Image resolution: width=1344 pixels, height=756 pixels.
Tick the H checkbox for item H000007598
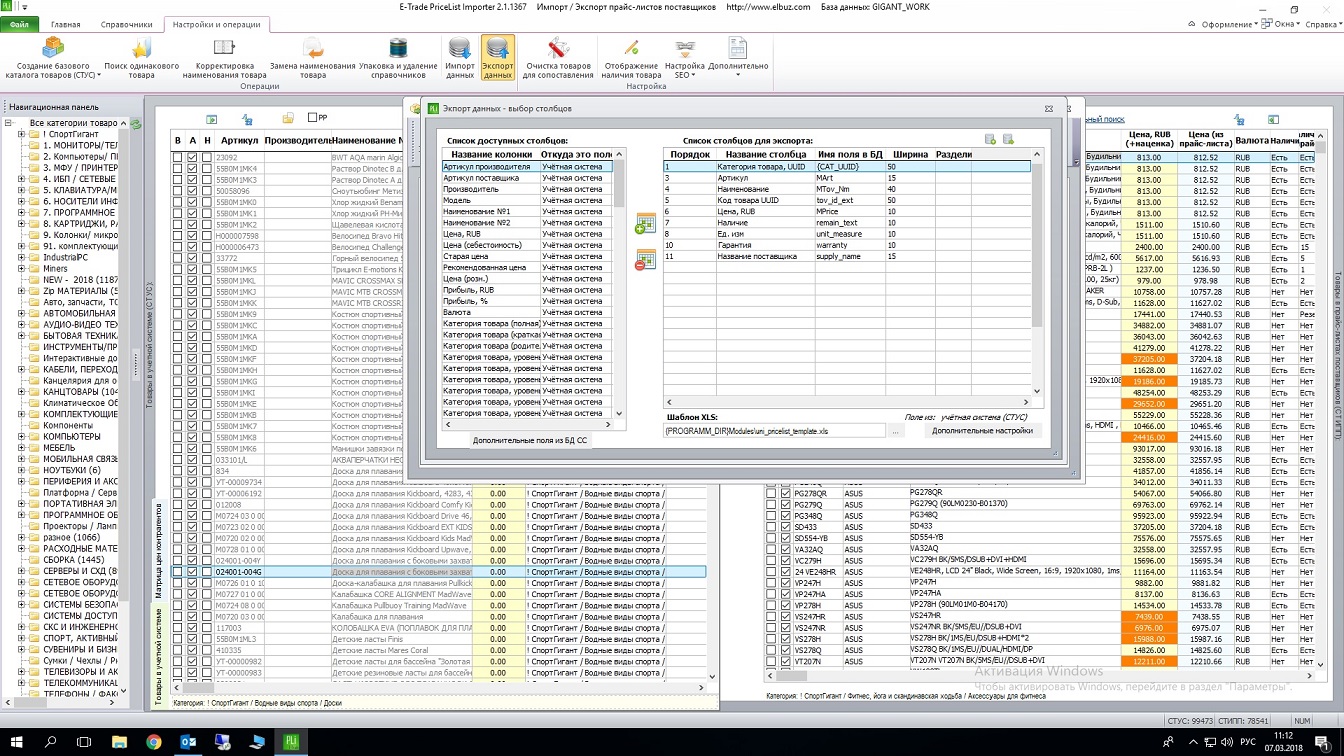(207, 236)
